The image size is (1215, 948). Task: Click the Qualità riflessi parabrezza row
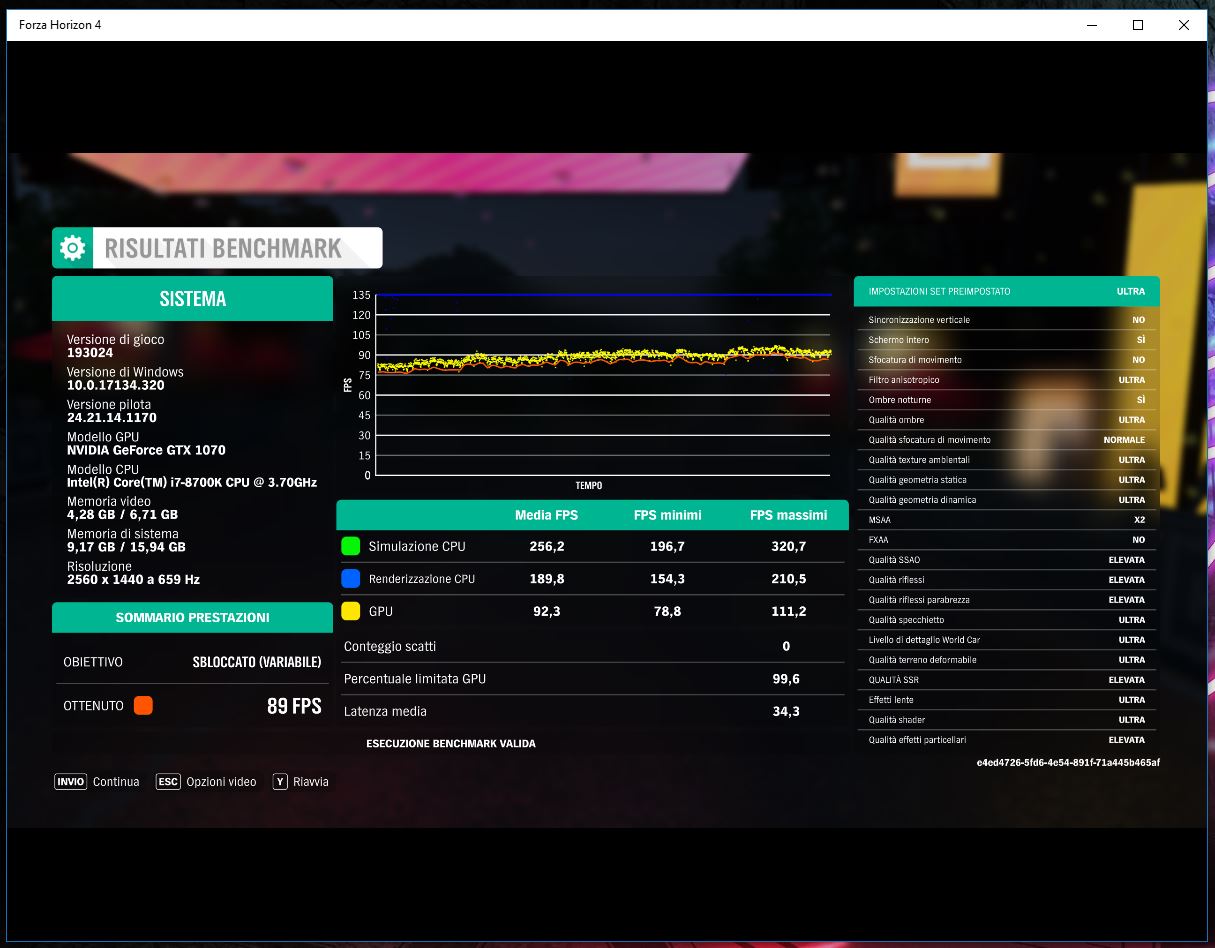pyautogui.click(x=1007, y=600)
